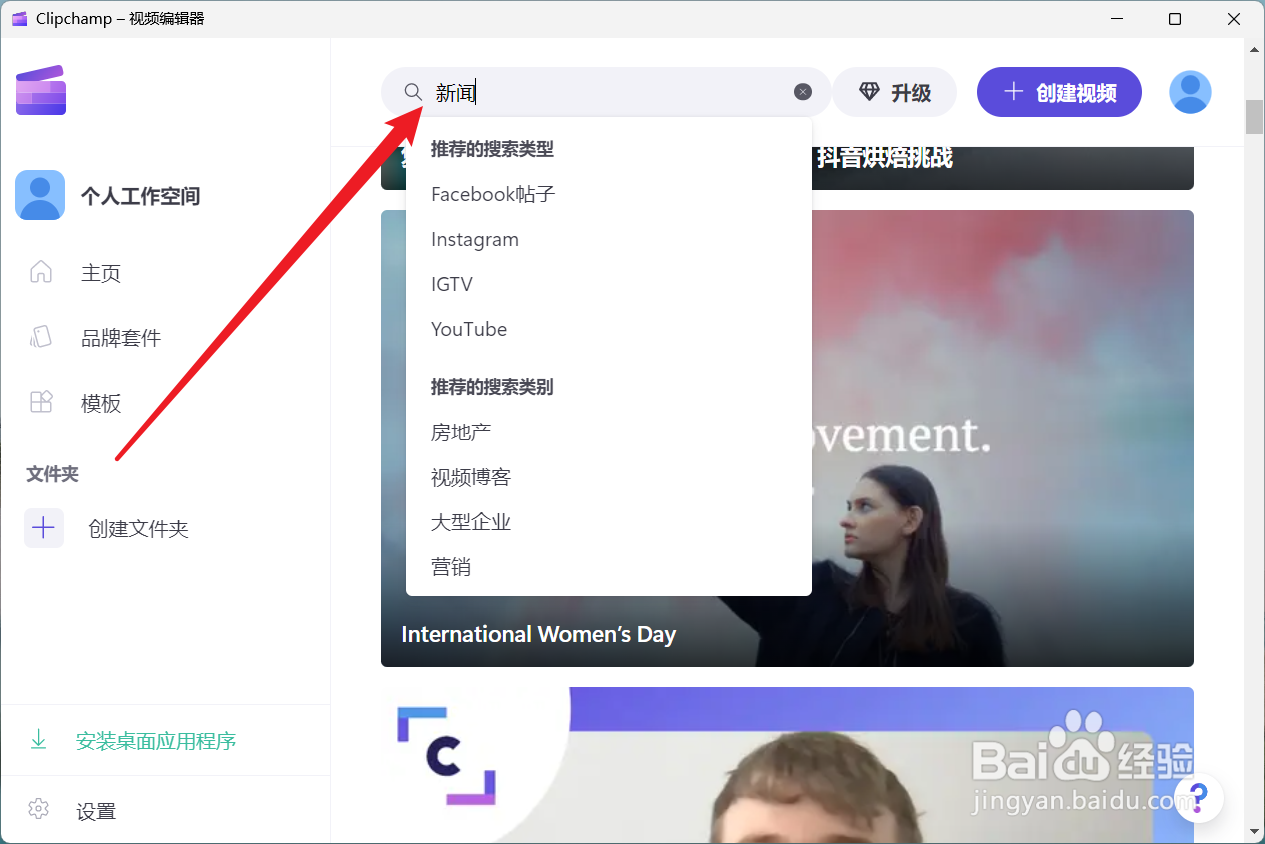Select 大型企业 category suggestion

click(x=471, y=522)
